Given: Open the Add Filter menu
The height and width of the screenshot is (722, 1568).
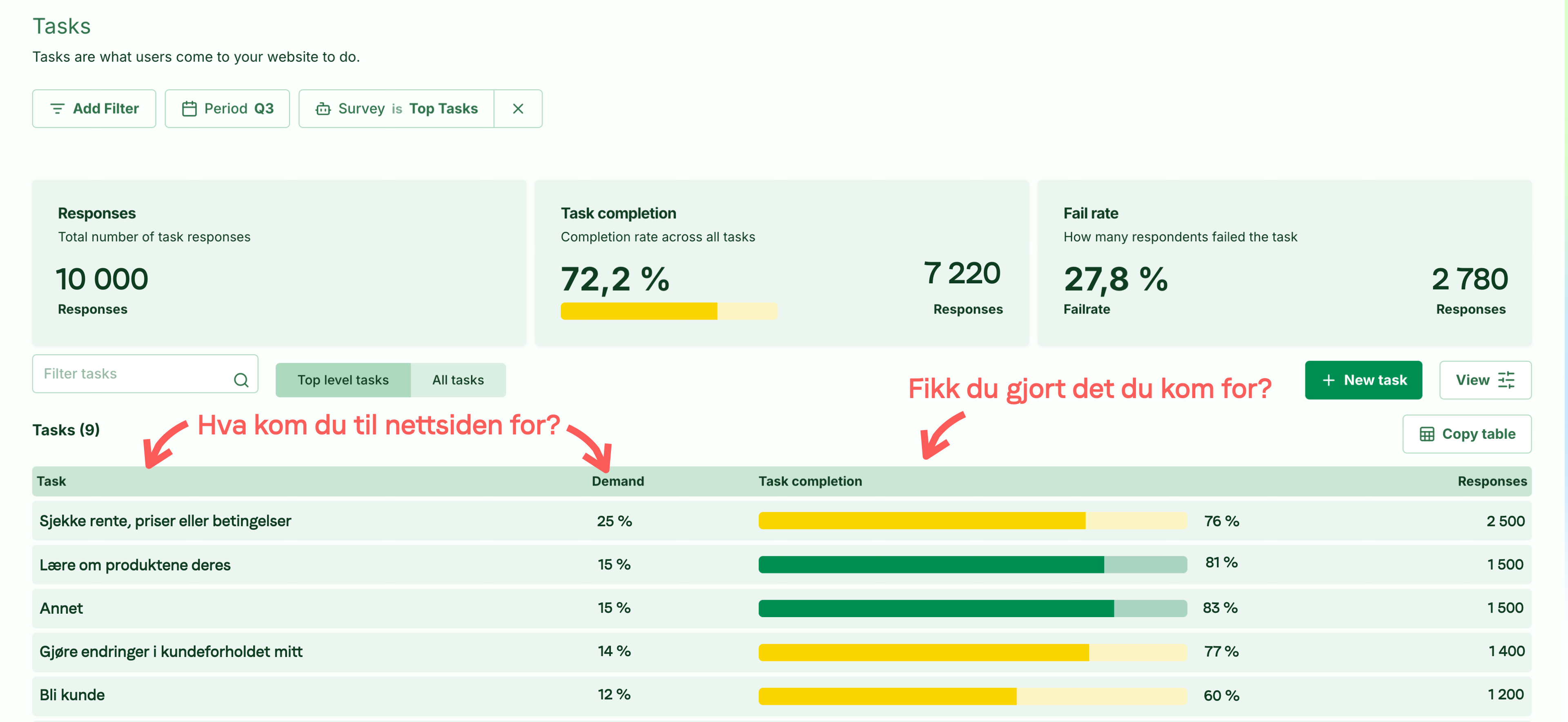Looking at the screenshot, I should click(x=94, y=109).
